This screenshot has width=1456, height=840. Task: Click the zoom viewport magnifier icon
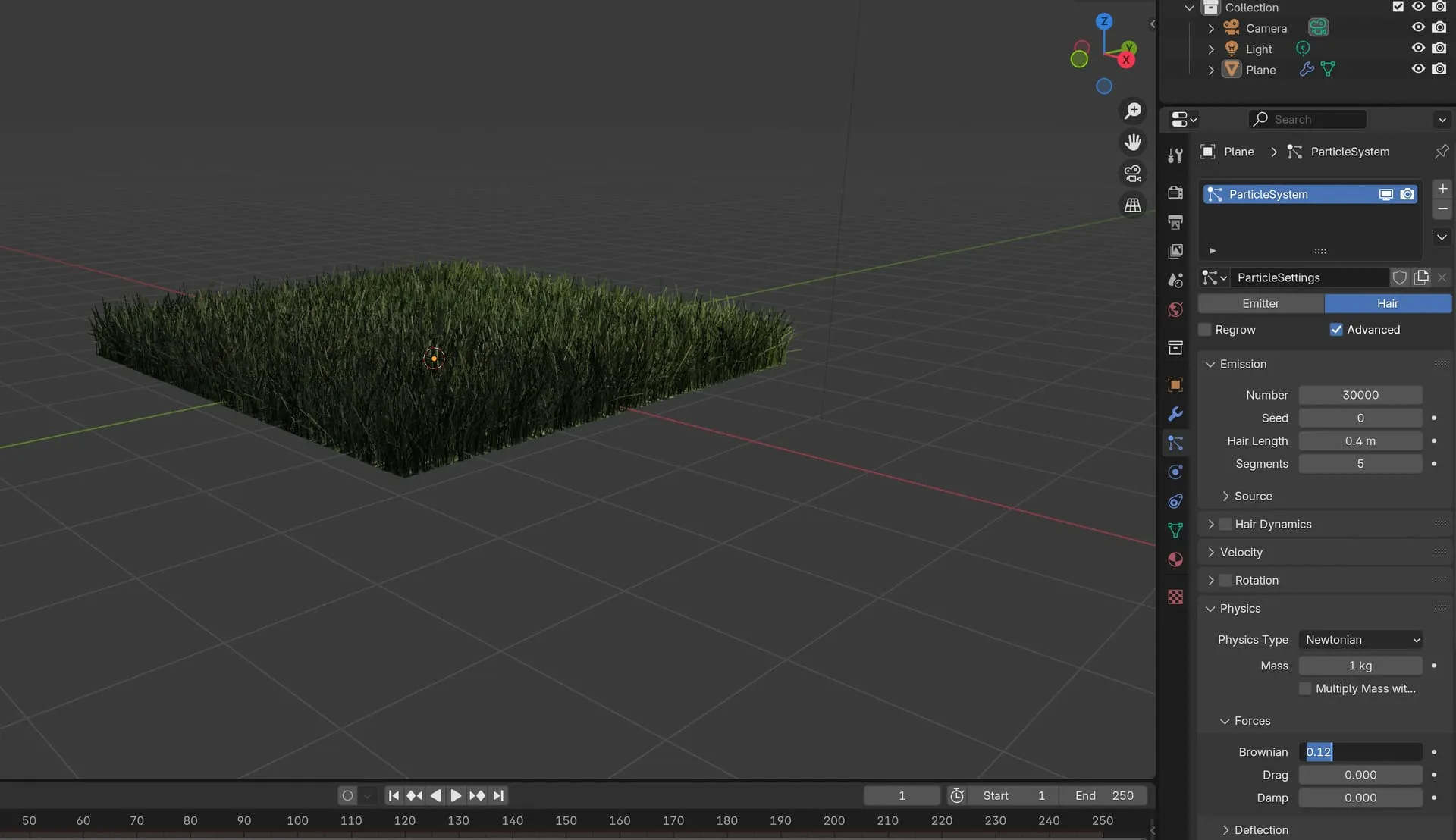1133,111
